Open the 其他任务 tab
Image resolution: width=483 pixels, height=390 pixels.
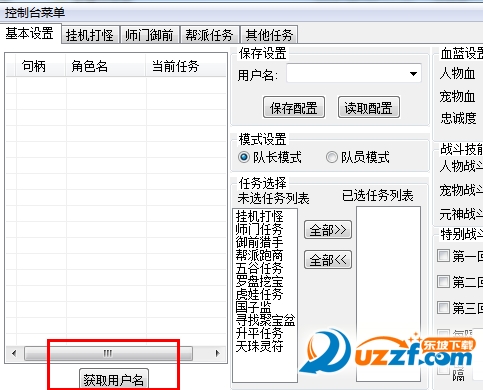(269, 35)
